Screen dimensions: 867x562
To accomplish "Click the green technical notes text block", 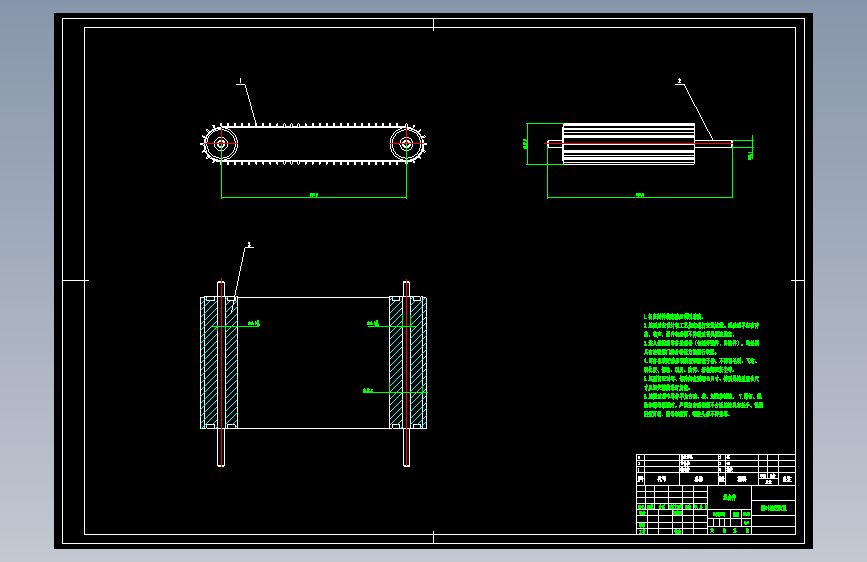I will pyautogui.click(x=703, y=365).
